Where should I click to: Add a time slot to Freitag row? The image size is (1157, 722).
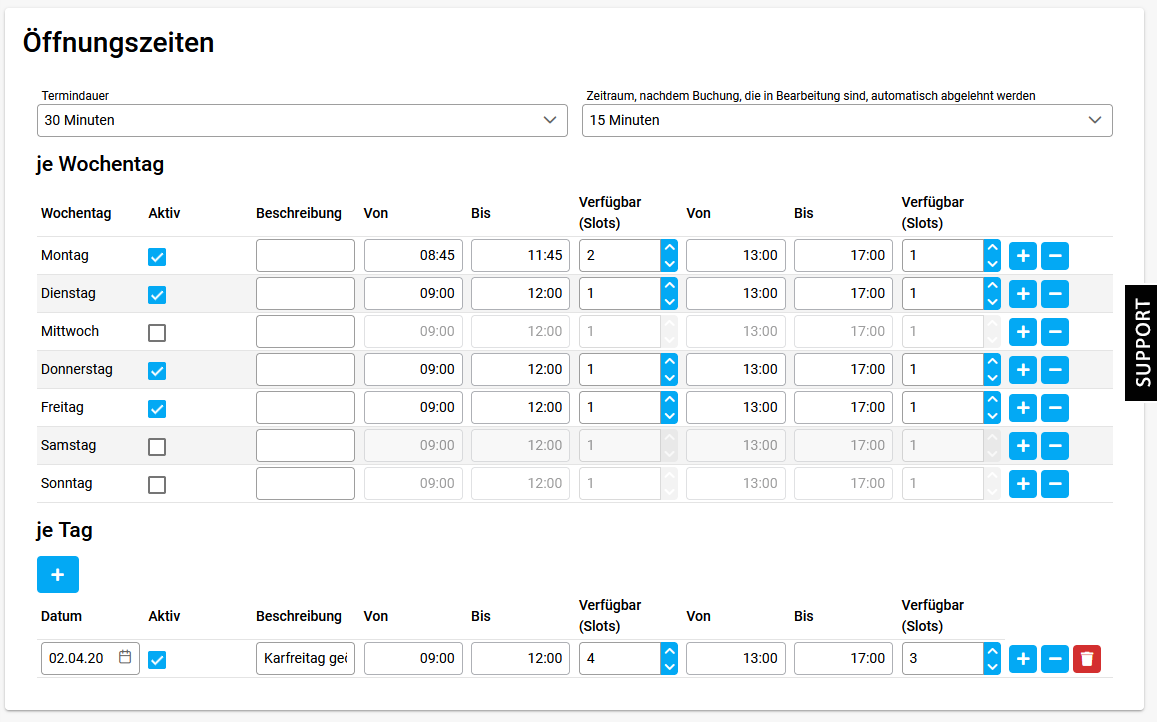(1023, 408)
